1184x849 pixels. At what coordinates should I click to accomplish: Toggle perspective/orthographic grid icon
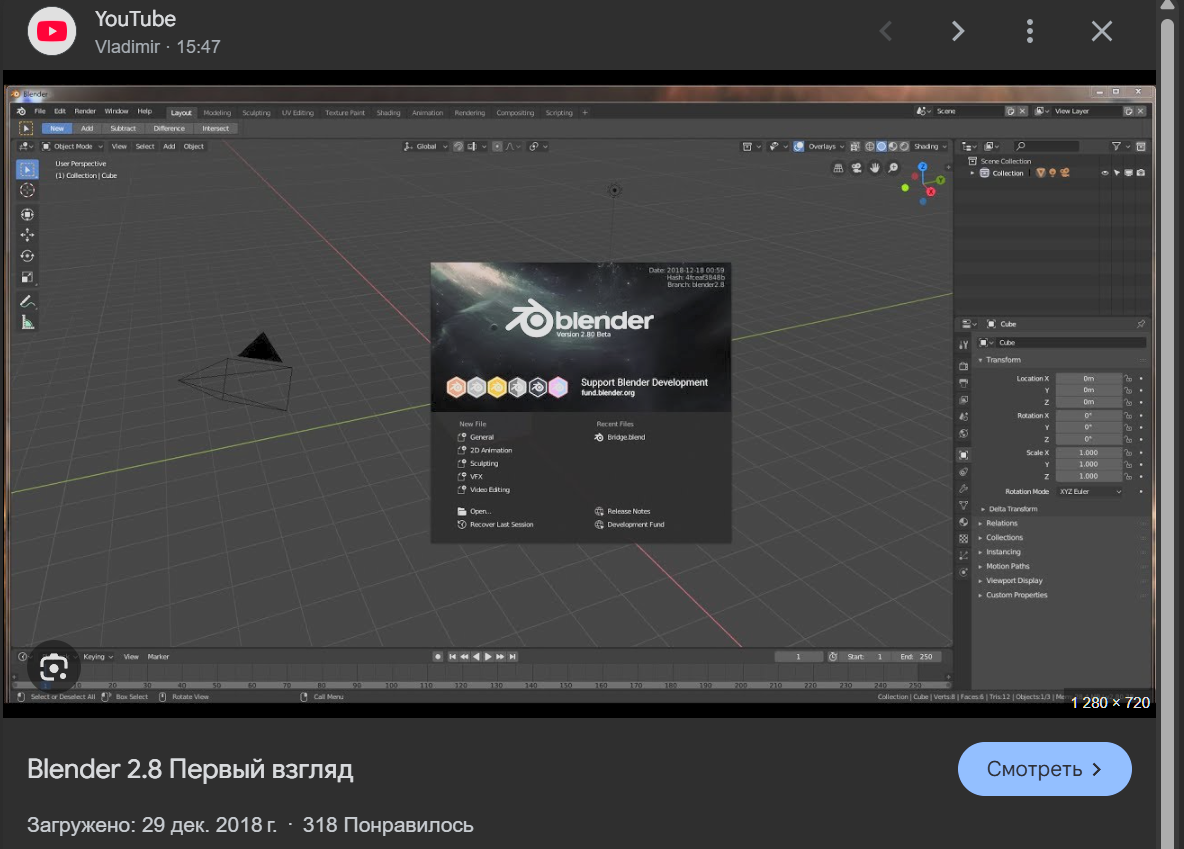pyautogui.click(x=838, y=168)
